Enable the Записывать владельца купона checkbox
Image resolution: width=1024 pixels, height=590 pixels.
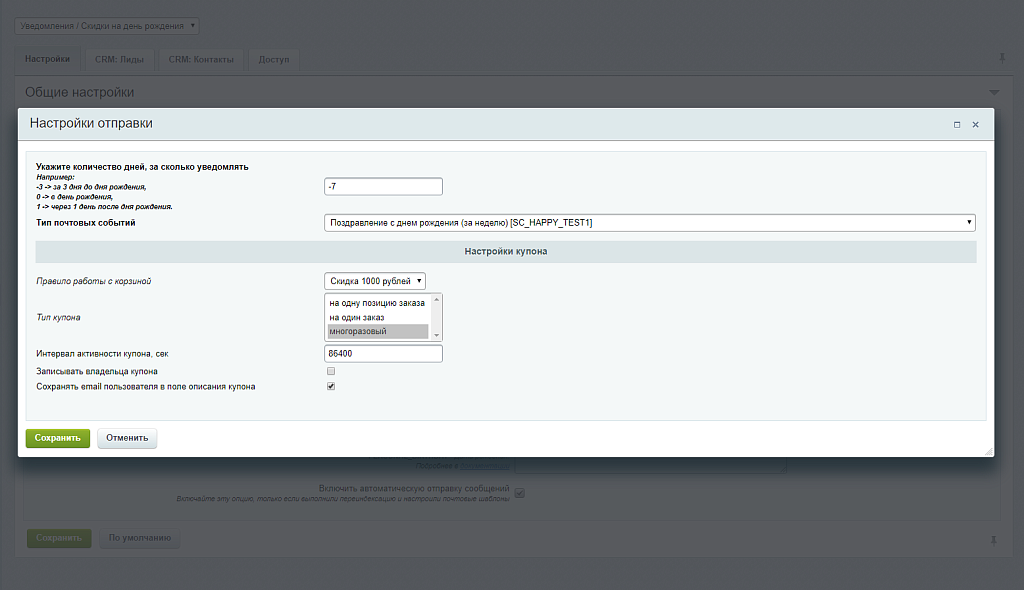331,371
